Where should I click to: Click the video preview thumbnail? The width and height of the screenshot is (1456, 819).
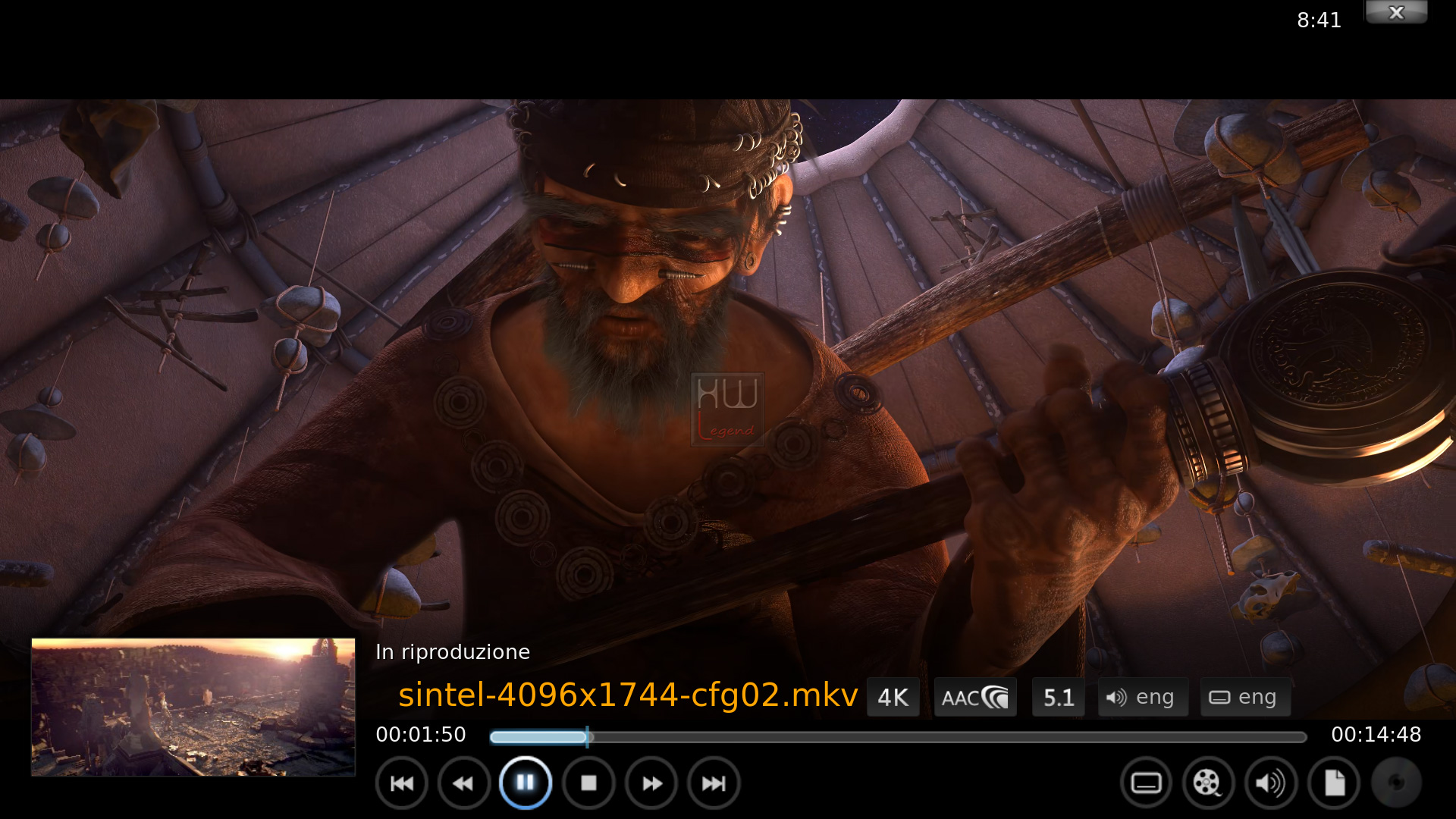coord(193,707)
